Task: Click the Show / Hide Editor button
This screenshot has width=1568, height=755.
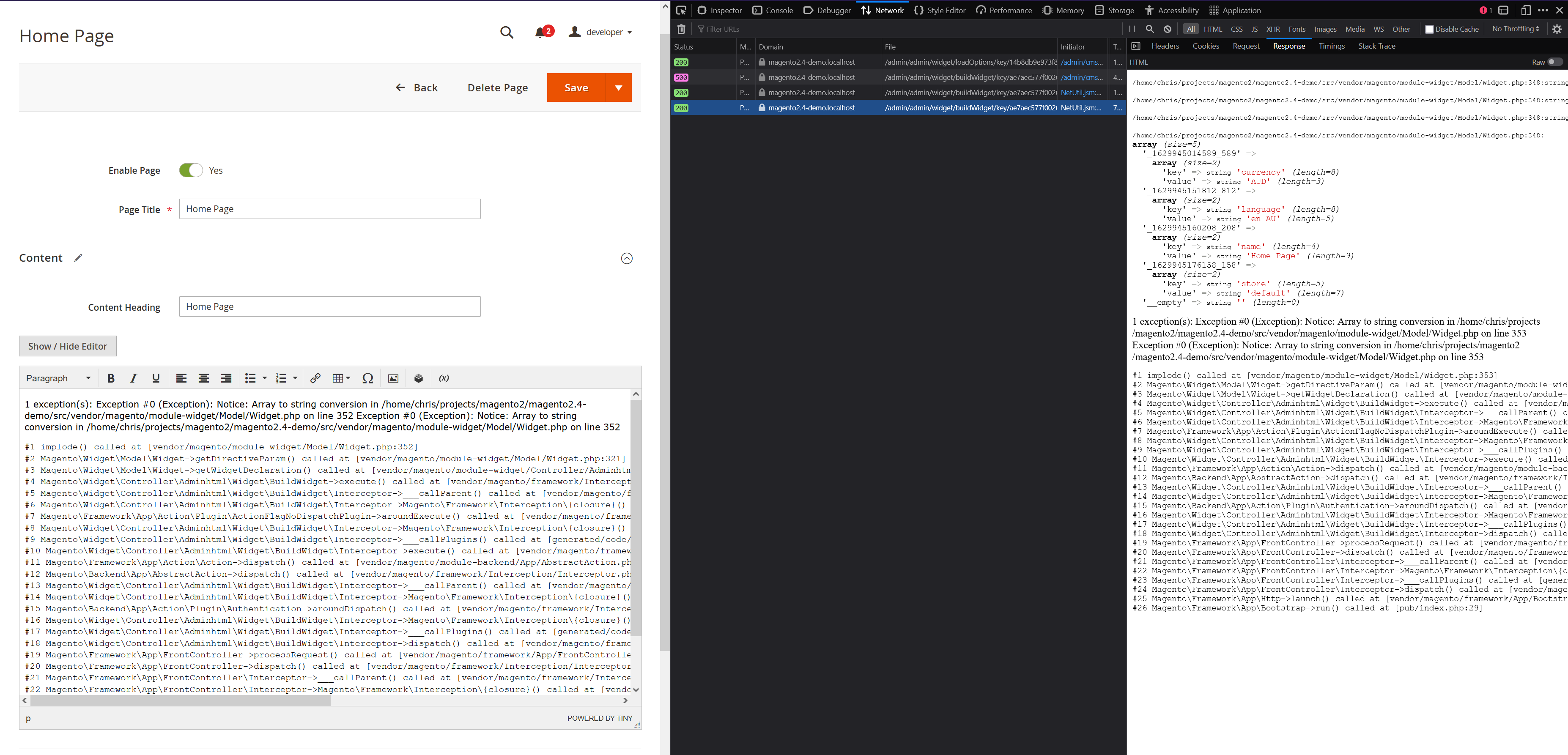Action: point(68,346)
